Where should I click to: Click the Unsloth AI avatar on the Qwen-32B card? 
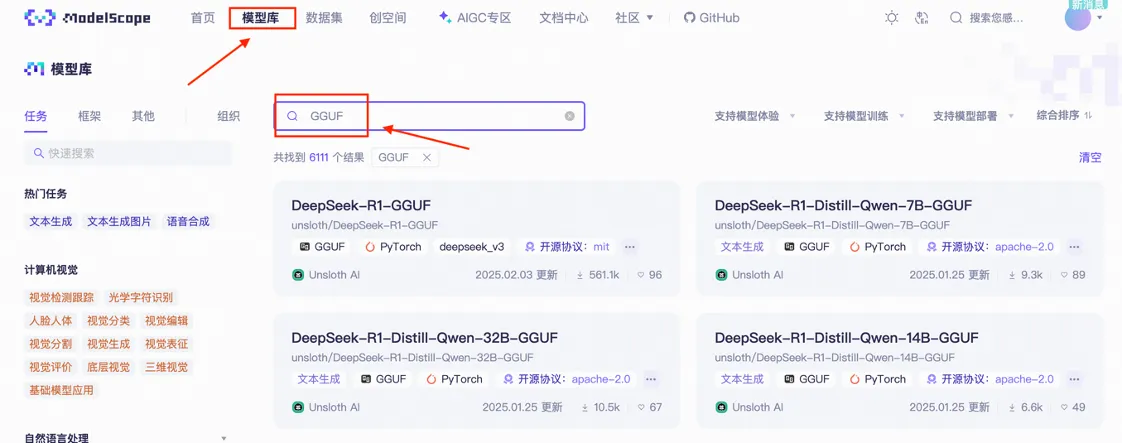tap(298, 407)
